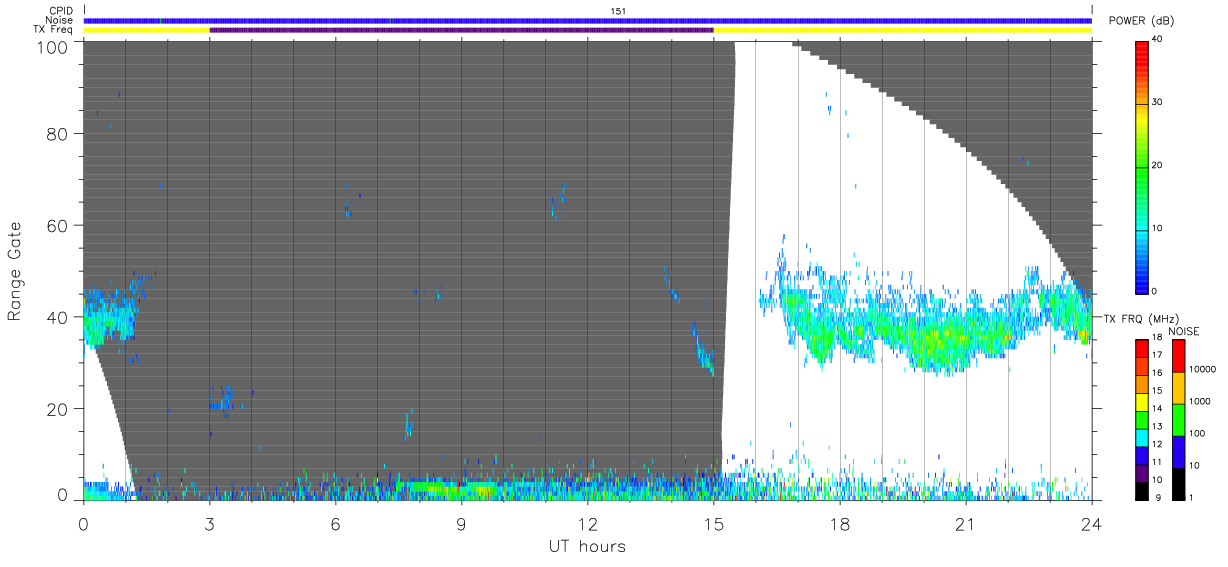Click the NOISE color scale bar
1228x567 pixels.
tap(1178, 420)
